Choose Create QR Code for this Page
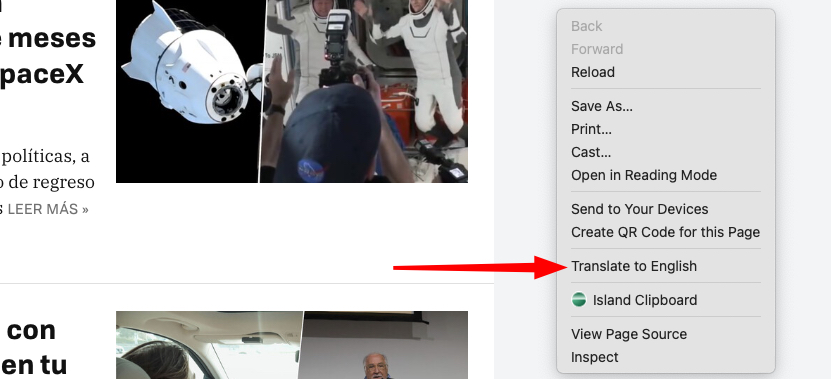Screen dimensions: 831x379 coord(666,232)
